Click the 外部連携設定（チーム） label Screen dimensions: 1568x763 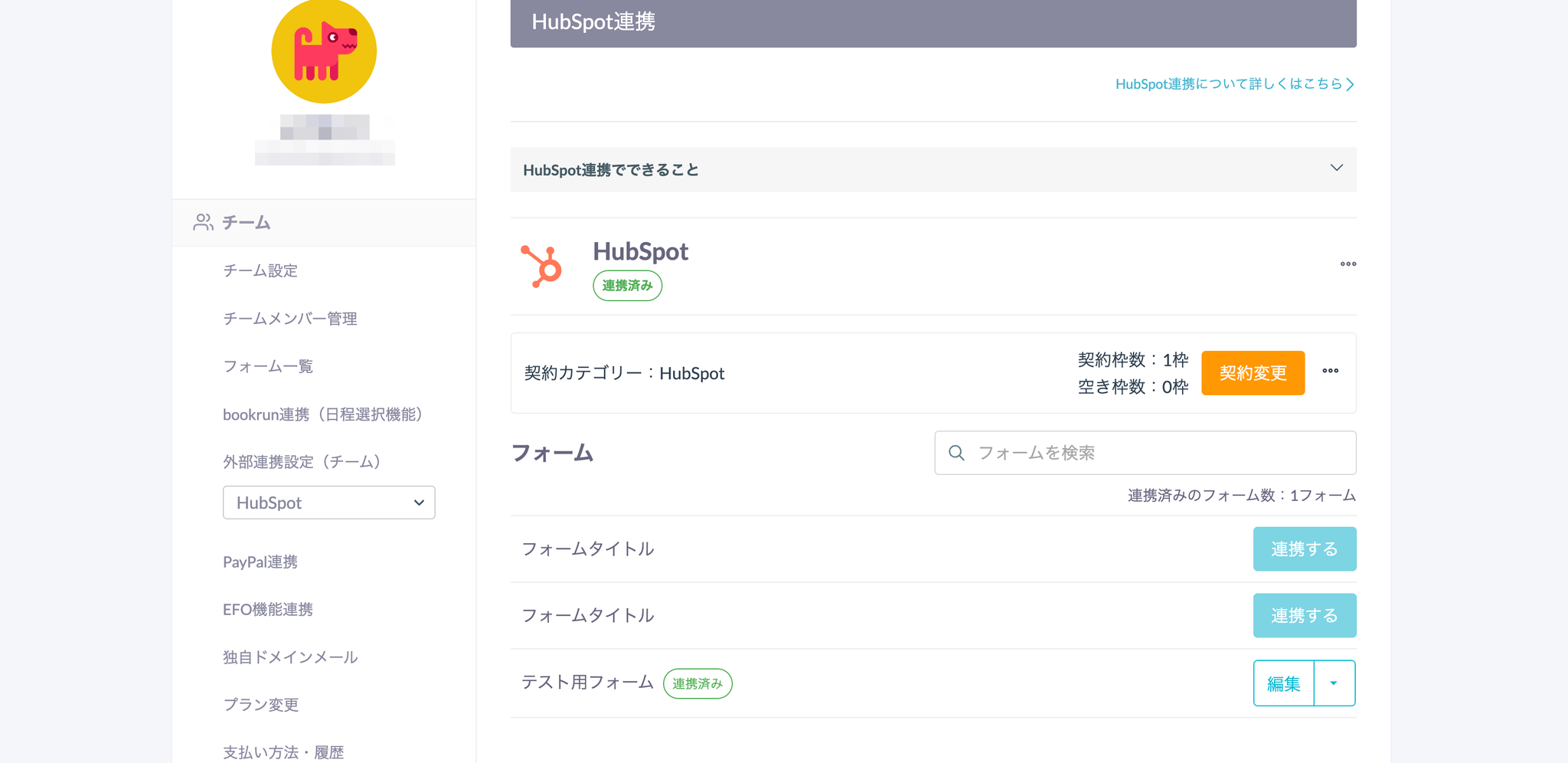302,462
